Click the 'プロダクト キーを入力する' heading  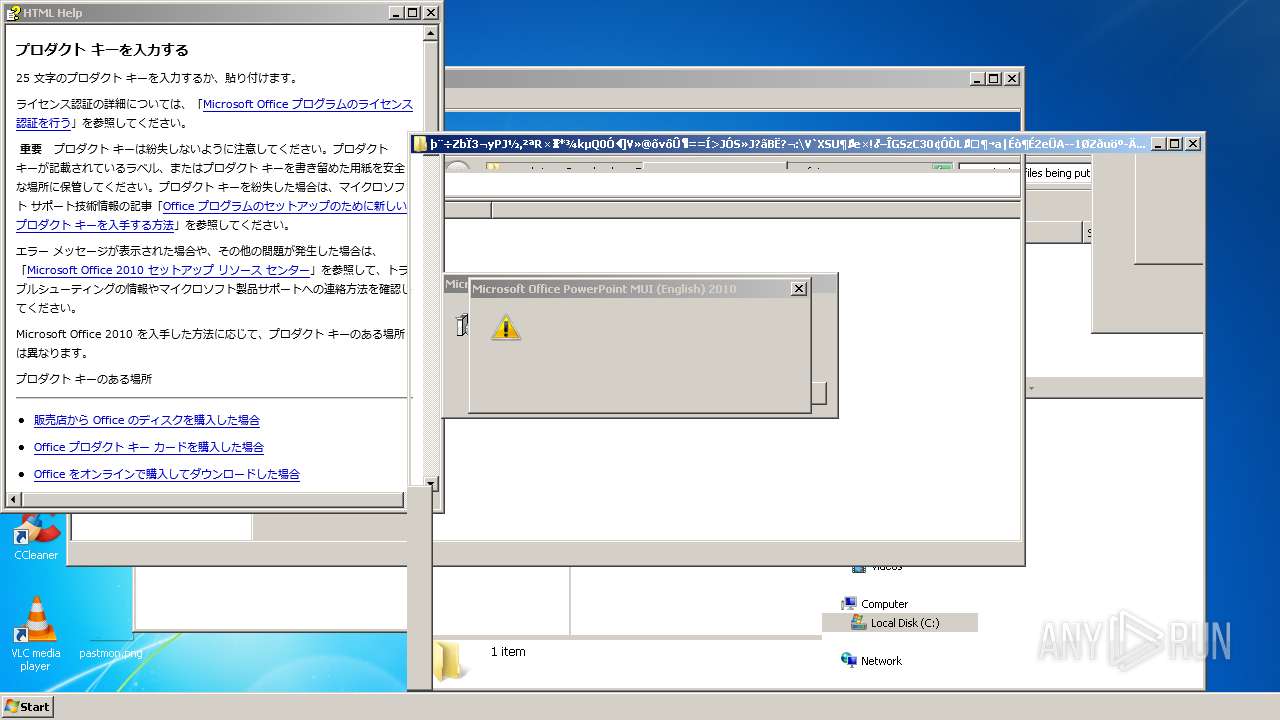(x=102, y=49)
